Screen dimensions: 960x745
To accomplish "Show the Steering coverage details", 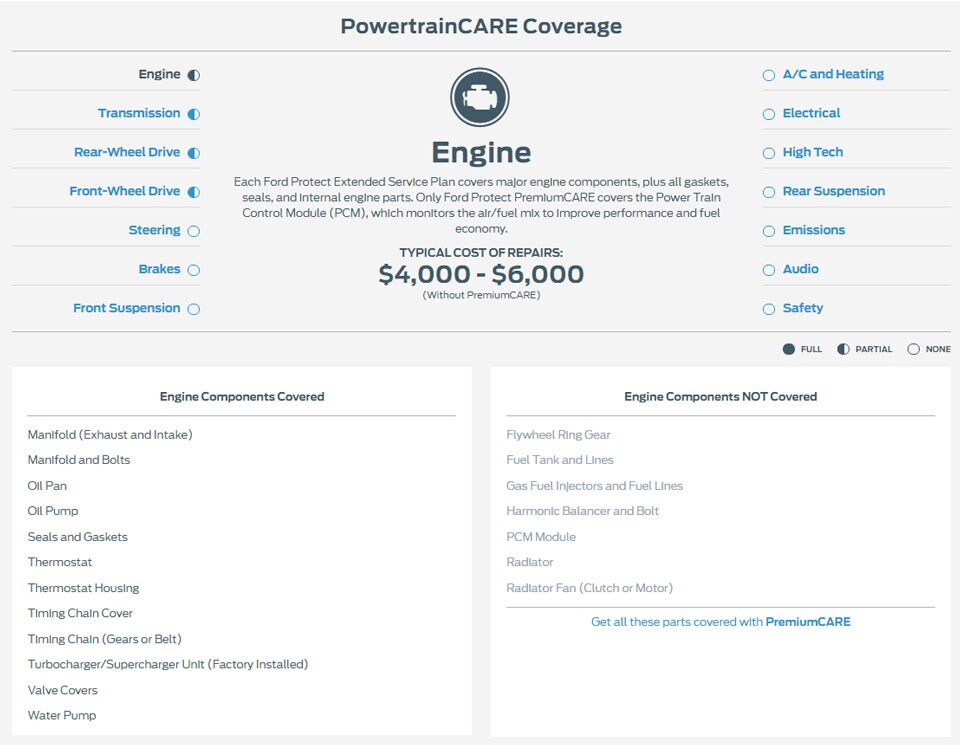I will click(154, 230).
